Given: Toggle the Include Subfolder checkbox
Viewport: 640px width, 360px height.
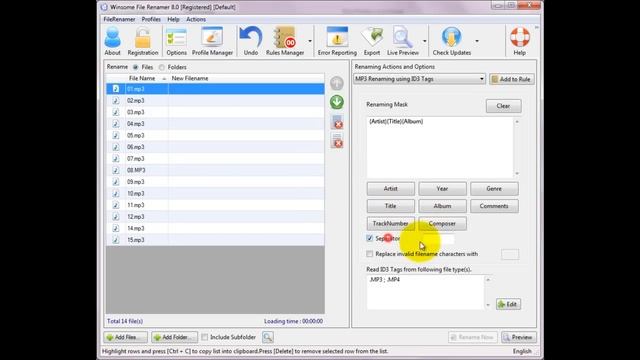Looking at the screenshot, I should point(204,337).
